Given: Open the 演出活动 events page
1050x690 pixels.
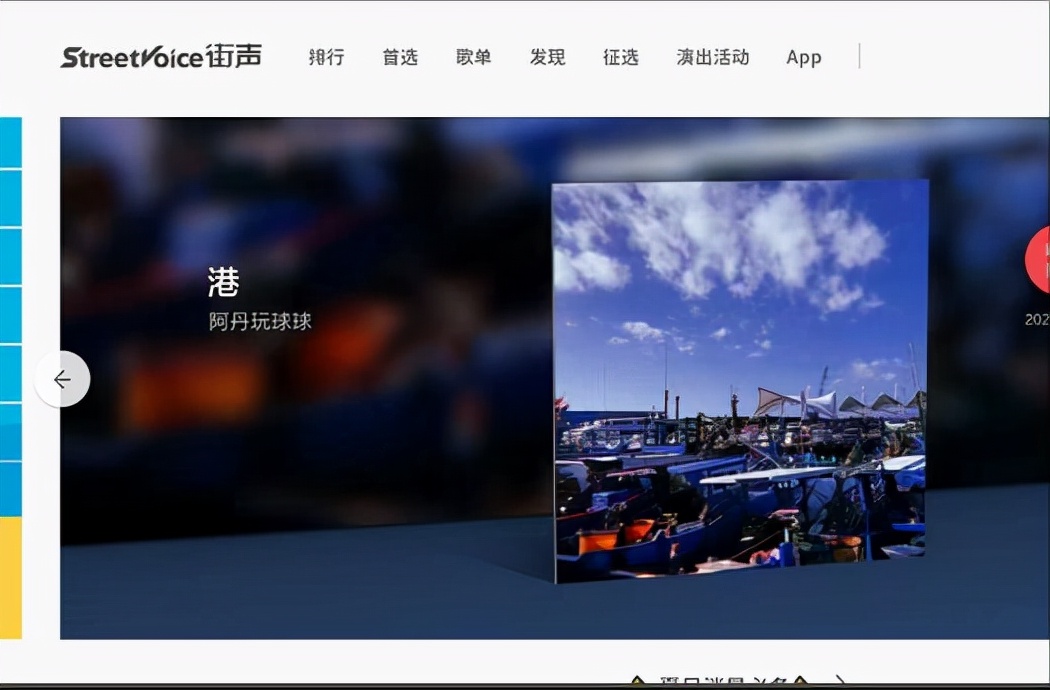Looking at the screenshot, I should coord(712,57).
